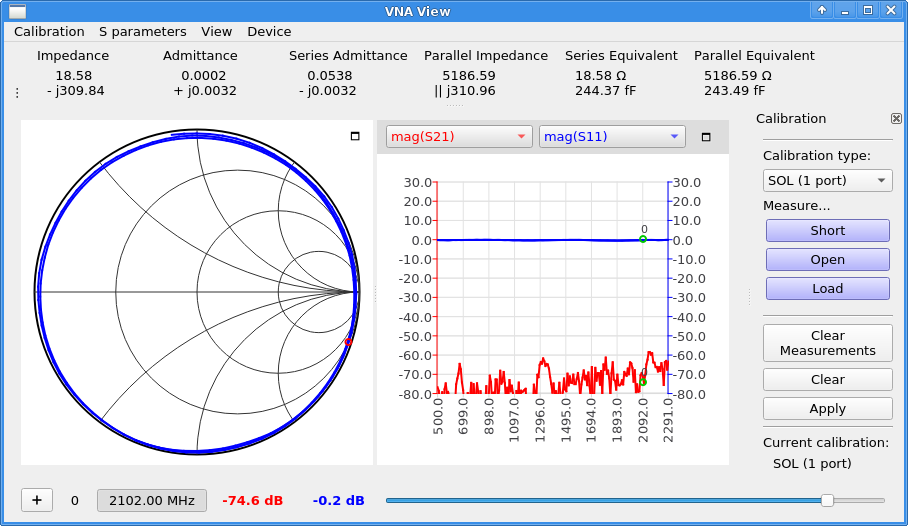Select the Parallel Impedance value 5186.59
The height and width of the screenshot is (526, 908).
(x=468, y=76)
